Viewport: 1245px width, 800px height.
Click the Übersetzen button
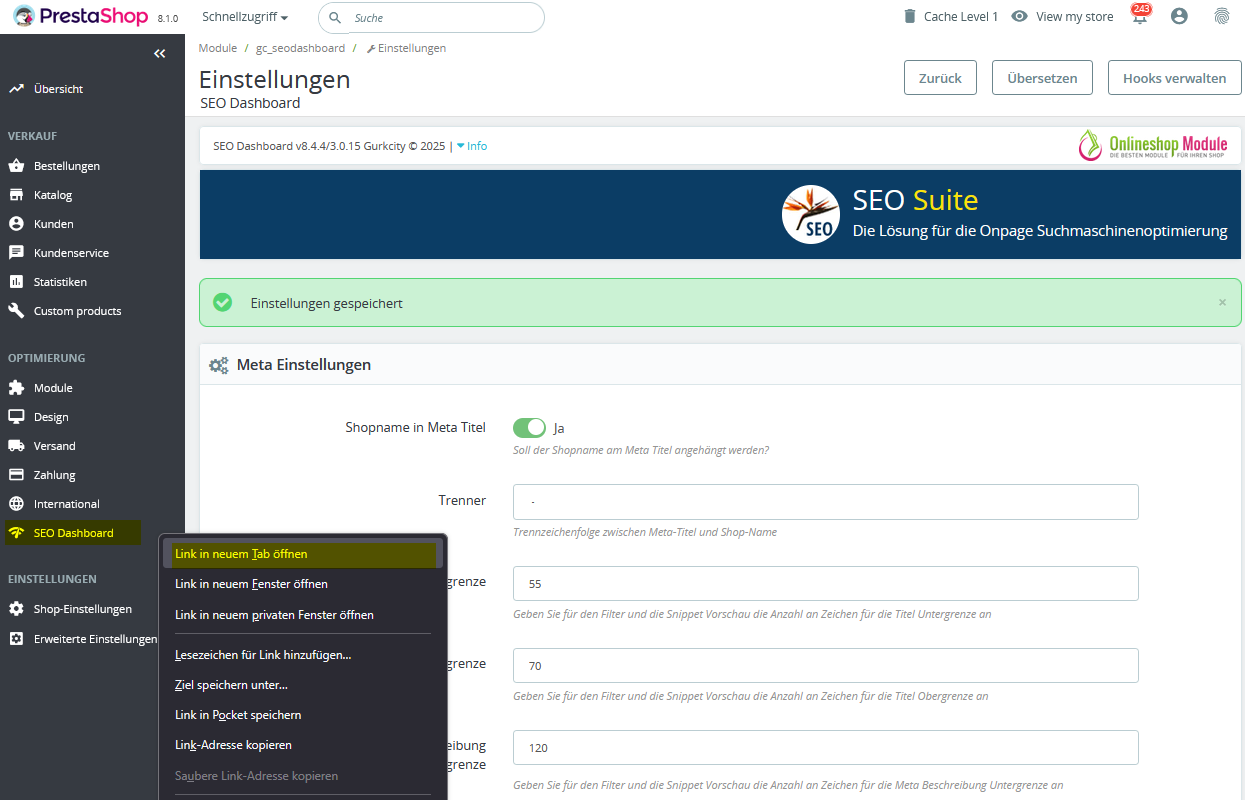1042,78
